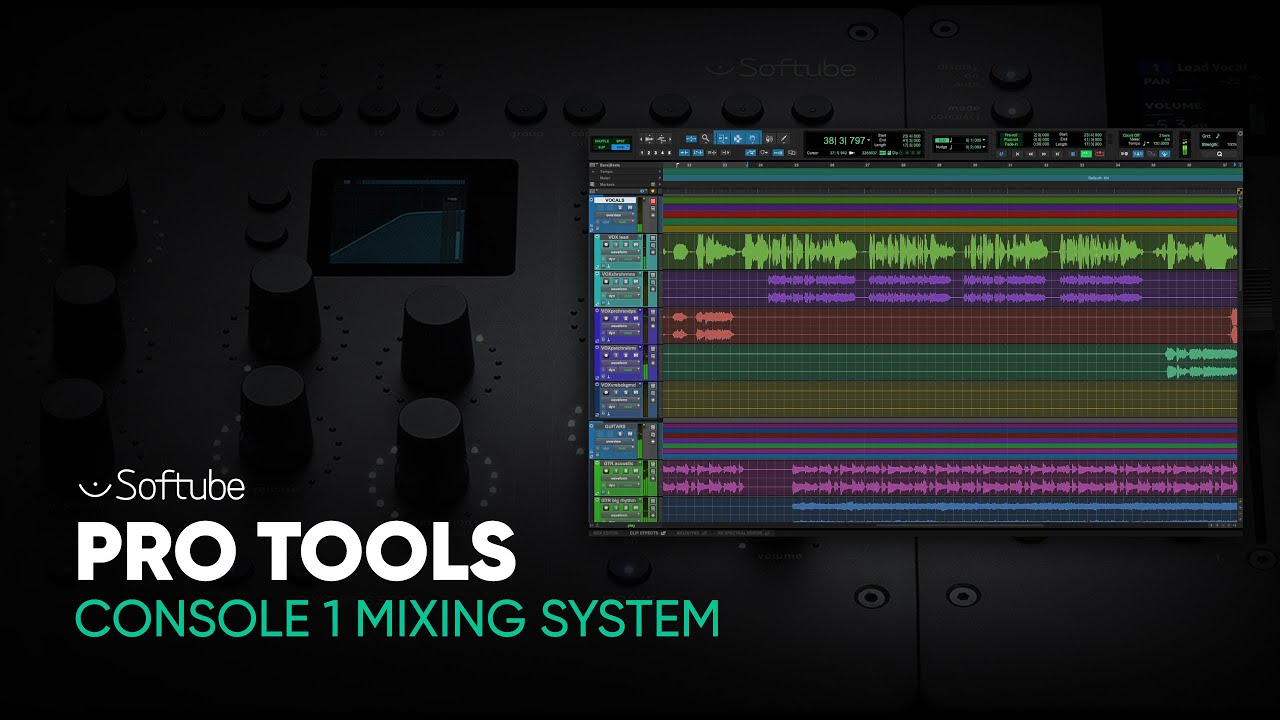The height and width of the screenshot is (720, 1280).
Task: Click the Meter ruler label
Action: (x=604, y=178)
